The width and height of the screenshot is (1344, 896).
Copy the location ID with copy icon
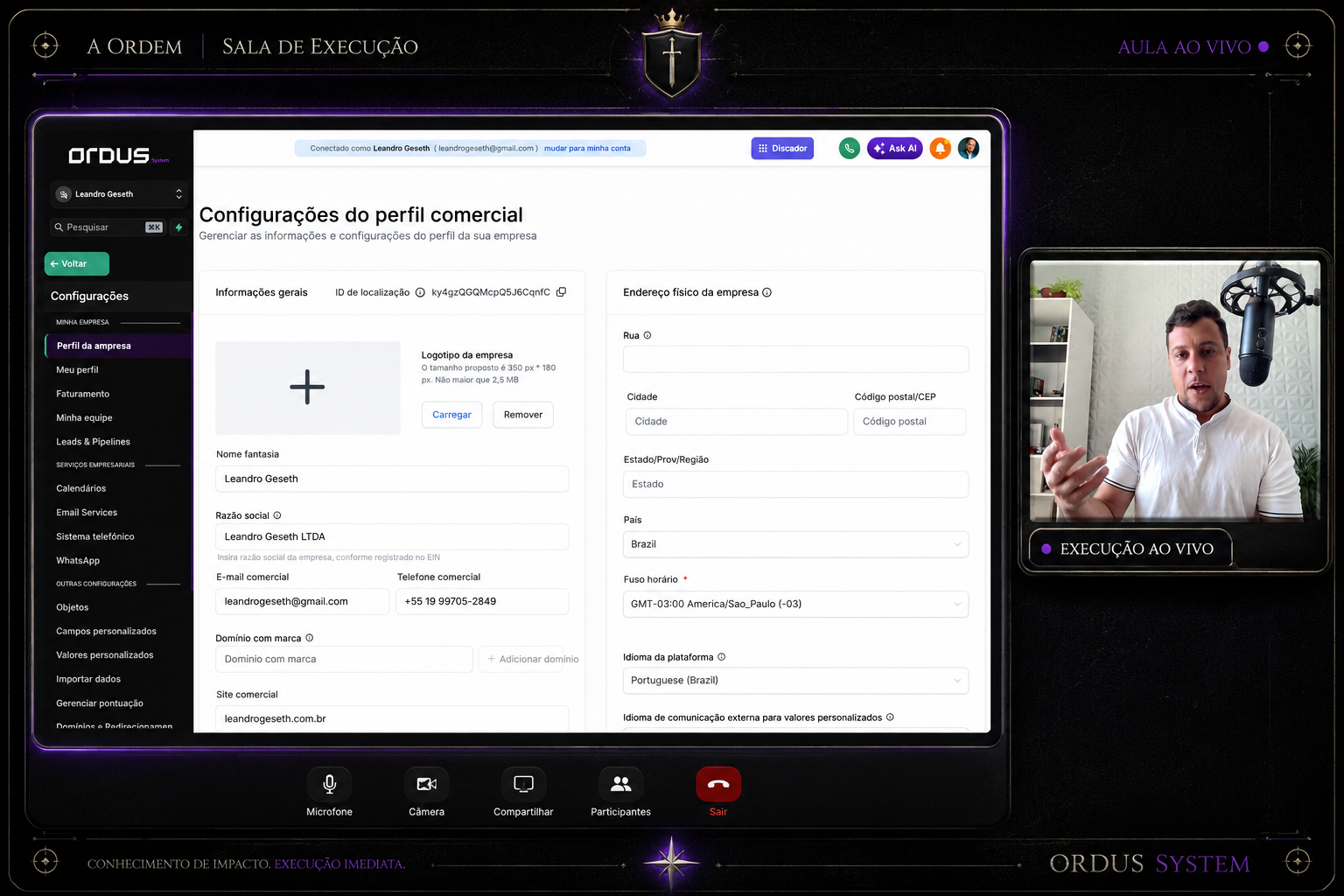point(562,292)
